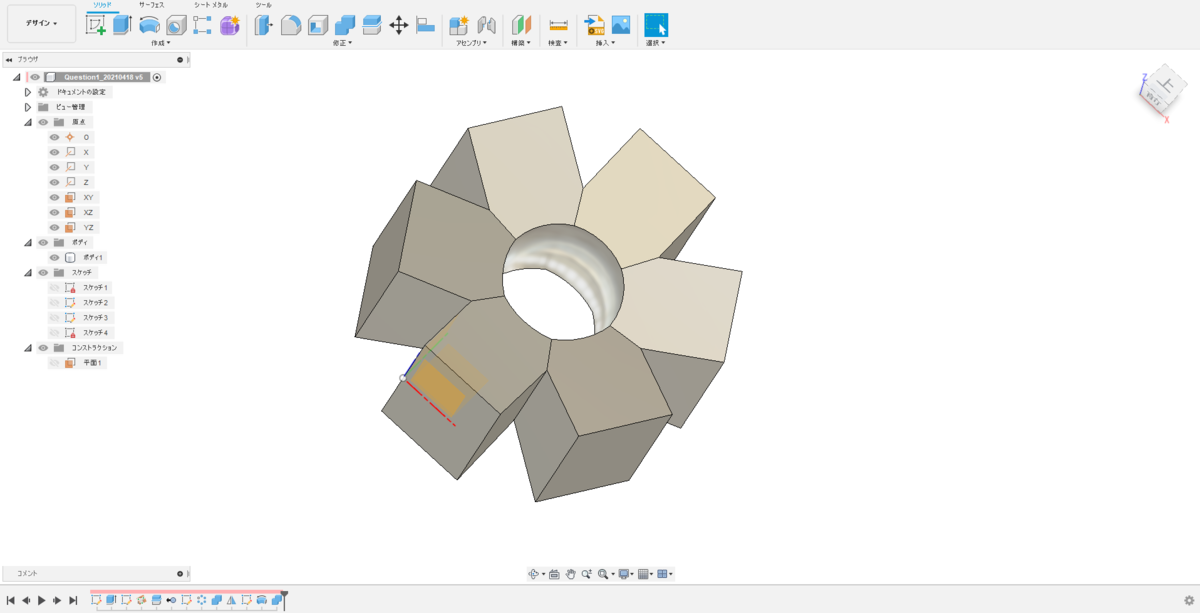Select the Look At camera tool
Image resolution: width=1200 pixels, height=613 pixels.
(x=554, y=574)
